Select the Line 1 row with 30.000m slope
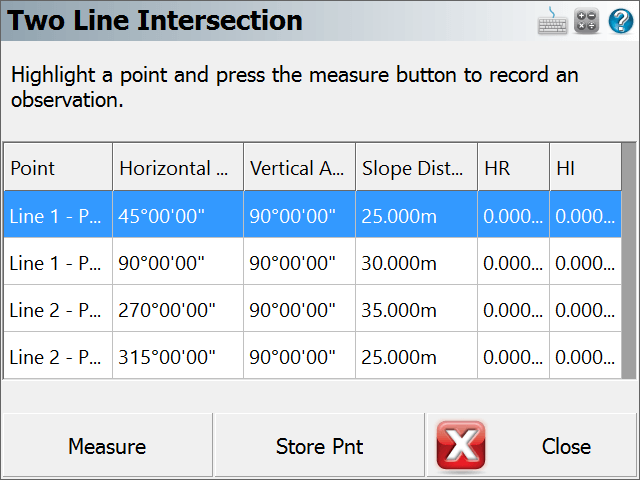 click(313, 262)
